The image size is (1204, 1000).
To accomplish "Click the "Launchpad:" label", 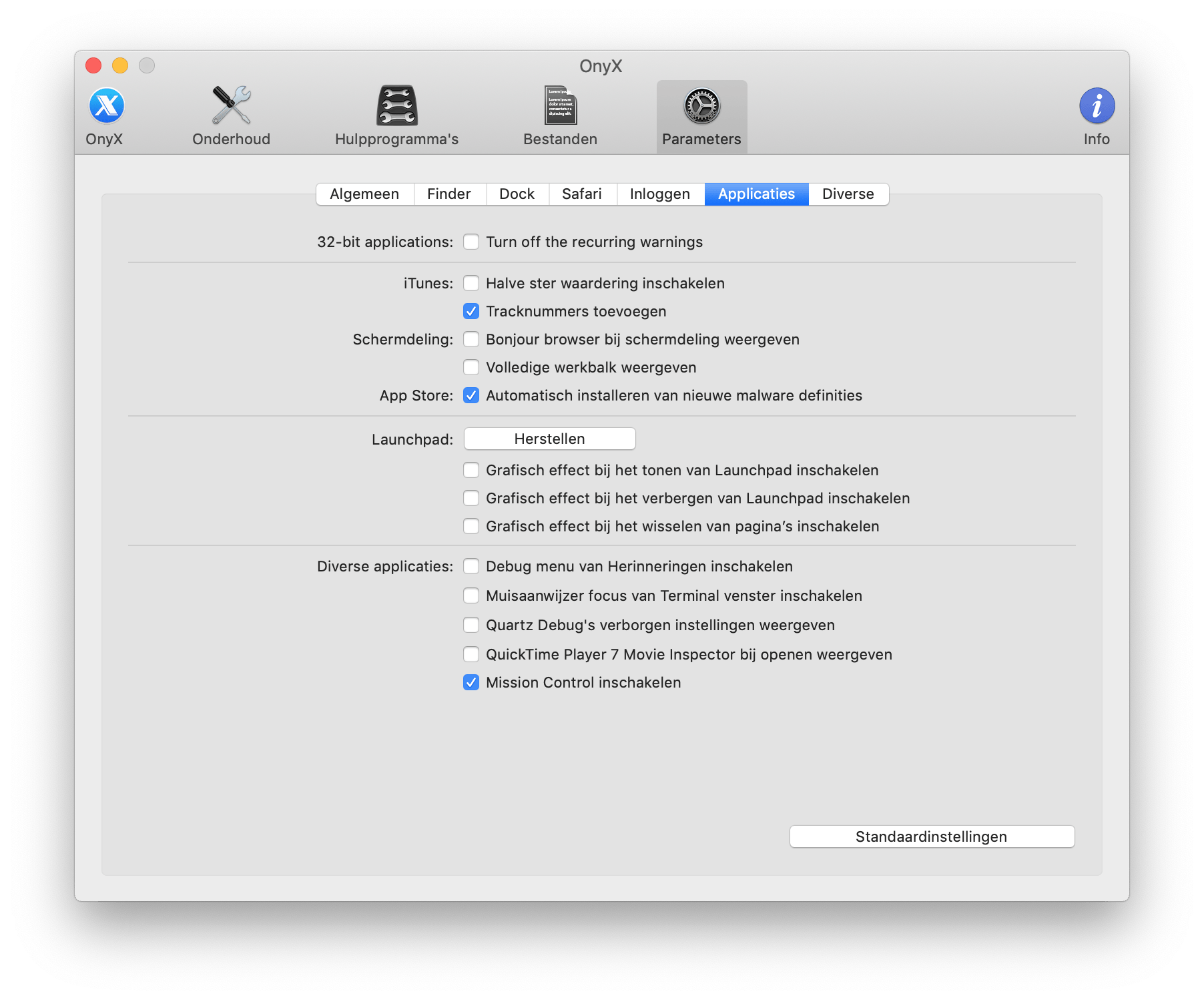I will coord(412,439).
